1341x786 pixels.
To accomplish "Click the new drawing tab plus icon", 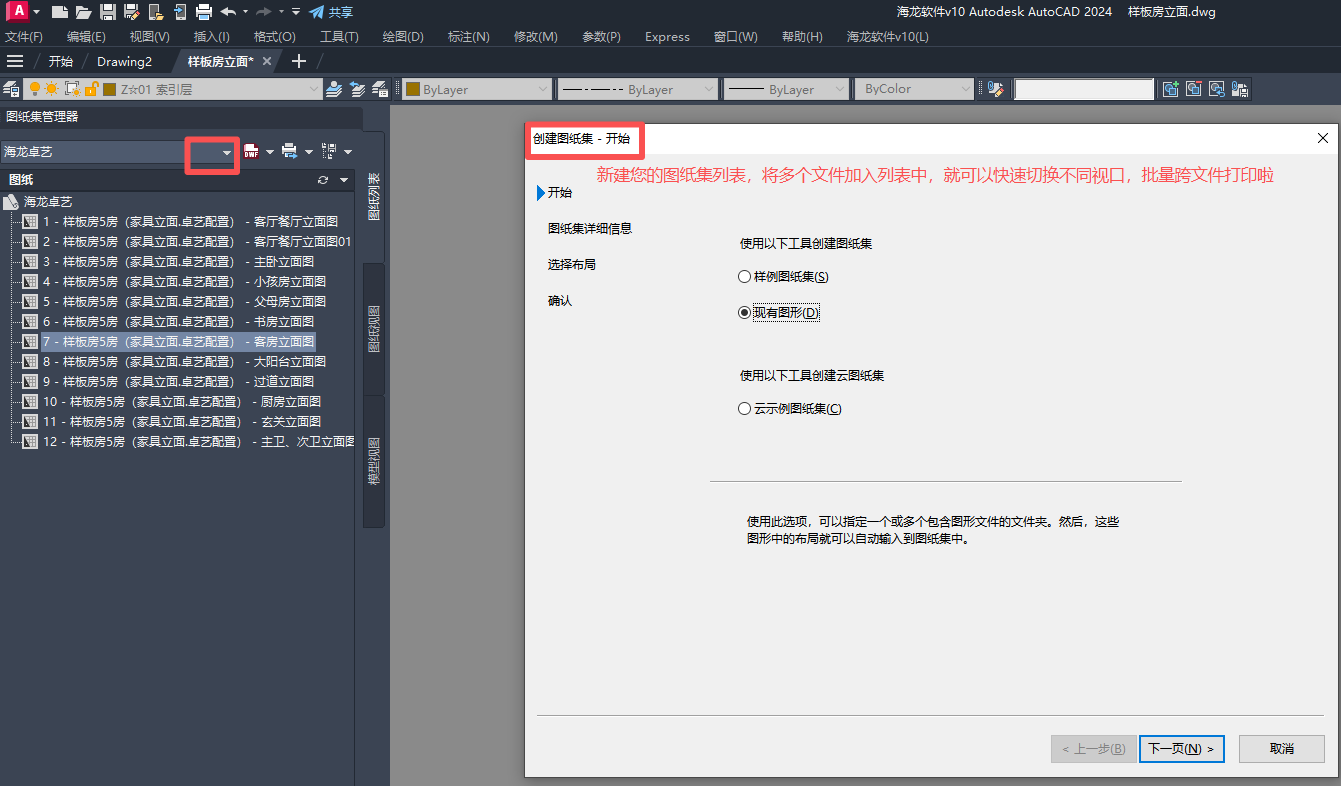I will (298, 61).
